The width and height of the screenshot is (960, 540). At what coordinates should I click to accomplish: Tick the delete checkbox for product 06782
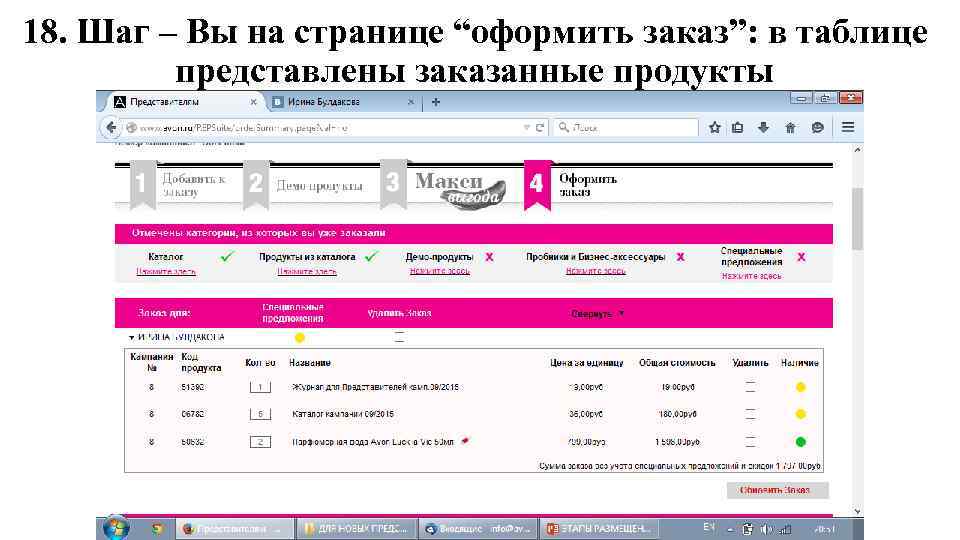coord(750,414)
